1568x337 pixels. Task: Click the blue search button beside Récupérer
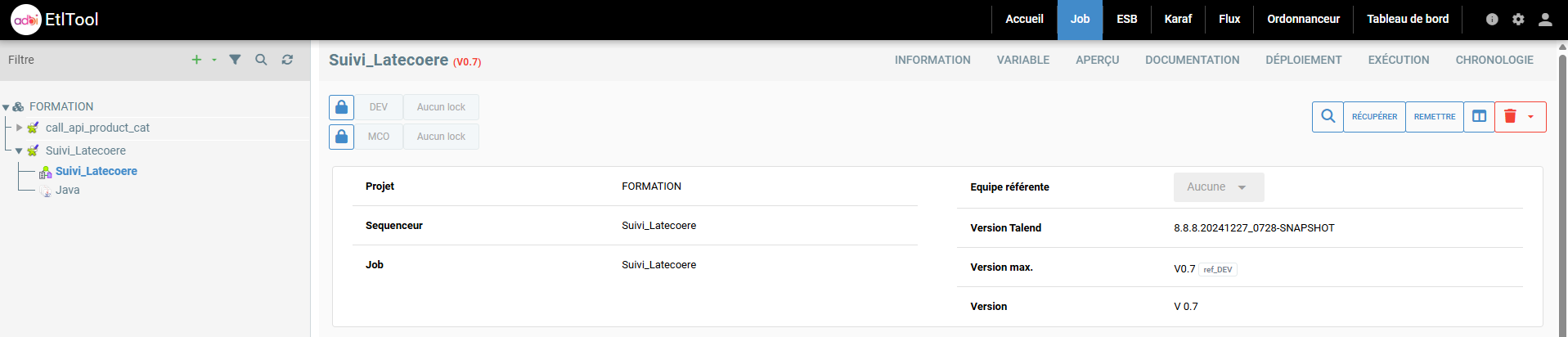(1328, 117)
